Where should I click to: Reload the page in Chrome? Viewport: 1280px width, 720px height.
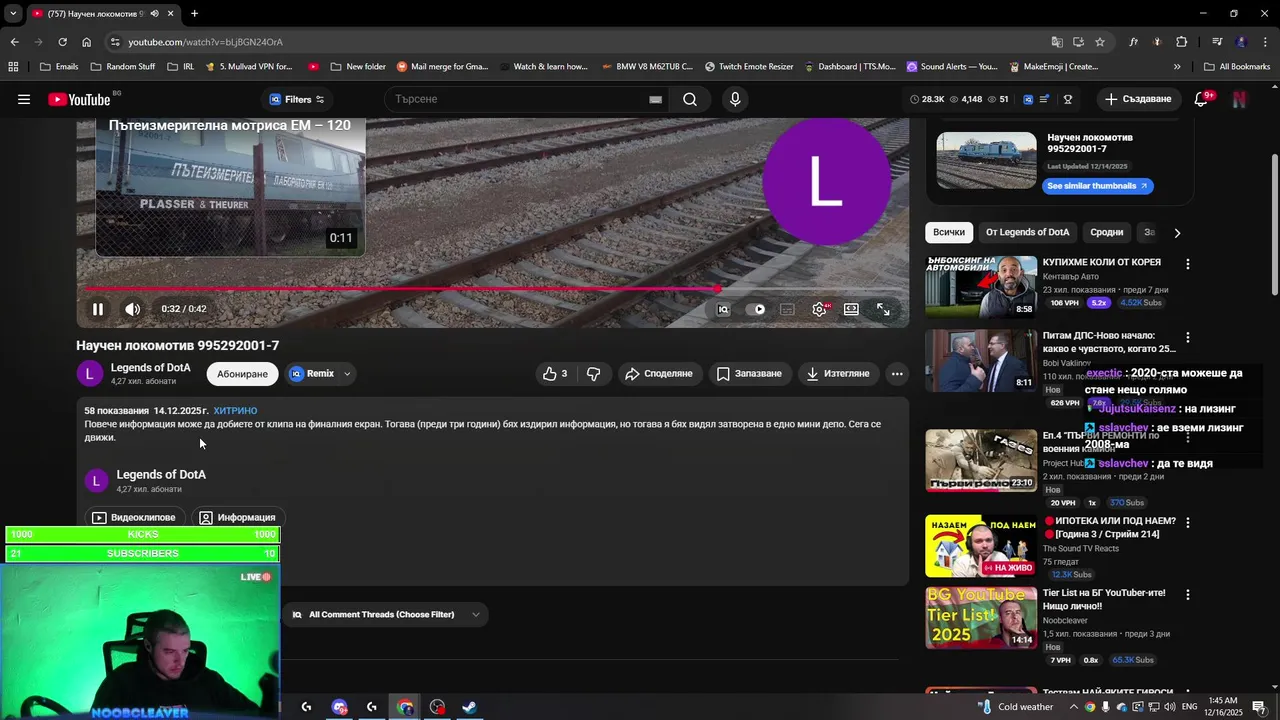62,42
